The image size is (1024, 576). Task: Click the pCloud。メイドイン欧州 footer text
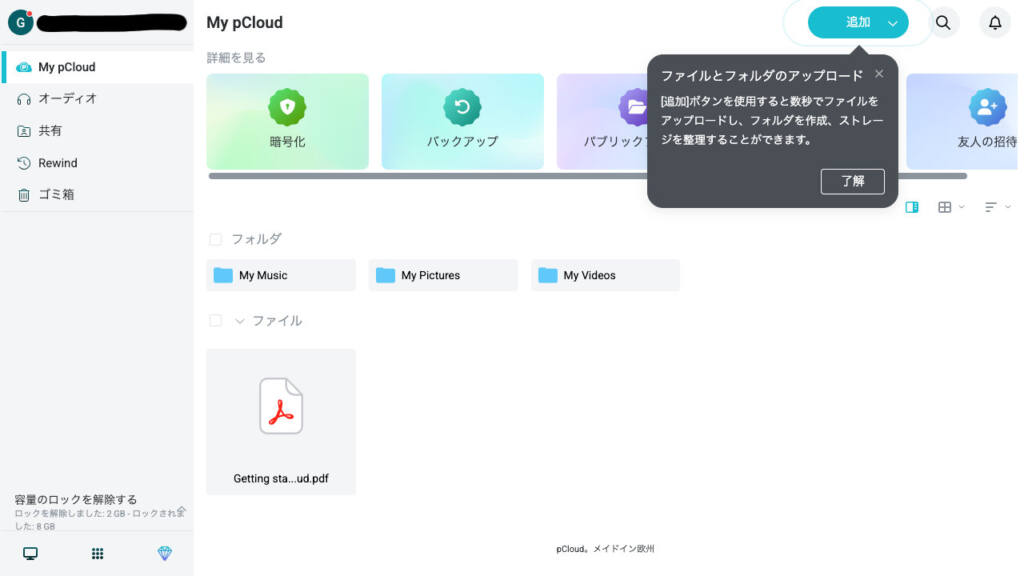[x=605, y=549]
